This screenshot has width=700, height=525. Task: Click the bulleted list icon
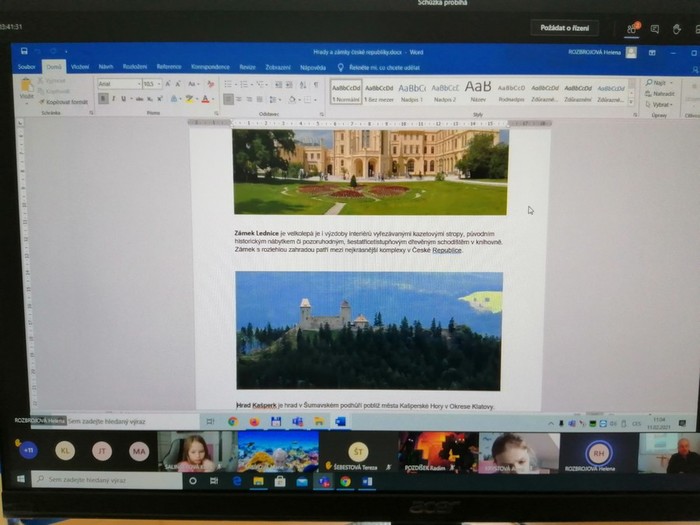229,84
